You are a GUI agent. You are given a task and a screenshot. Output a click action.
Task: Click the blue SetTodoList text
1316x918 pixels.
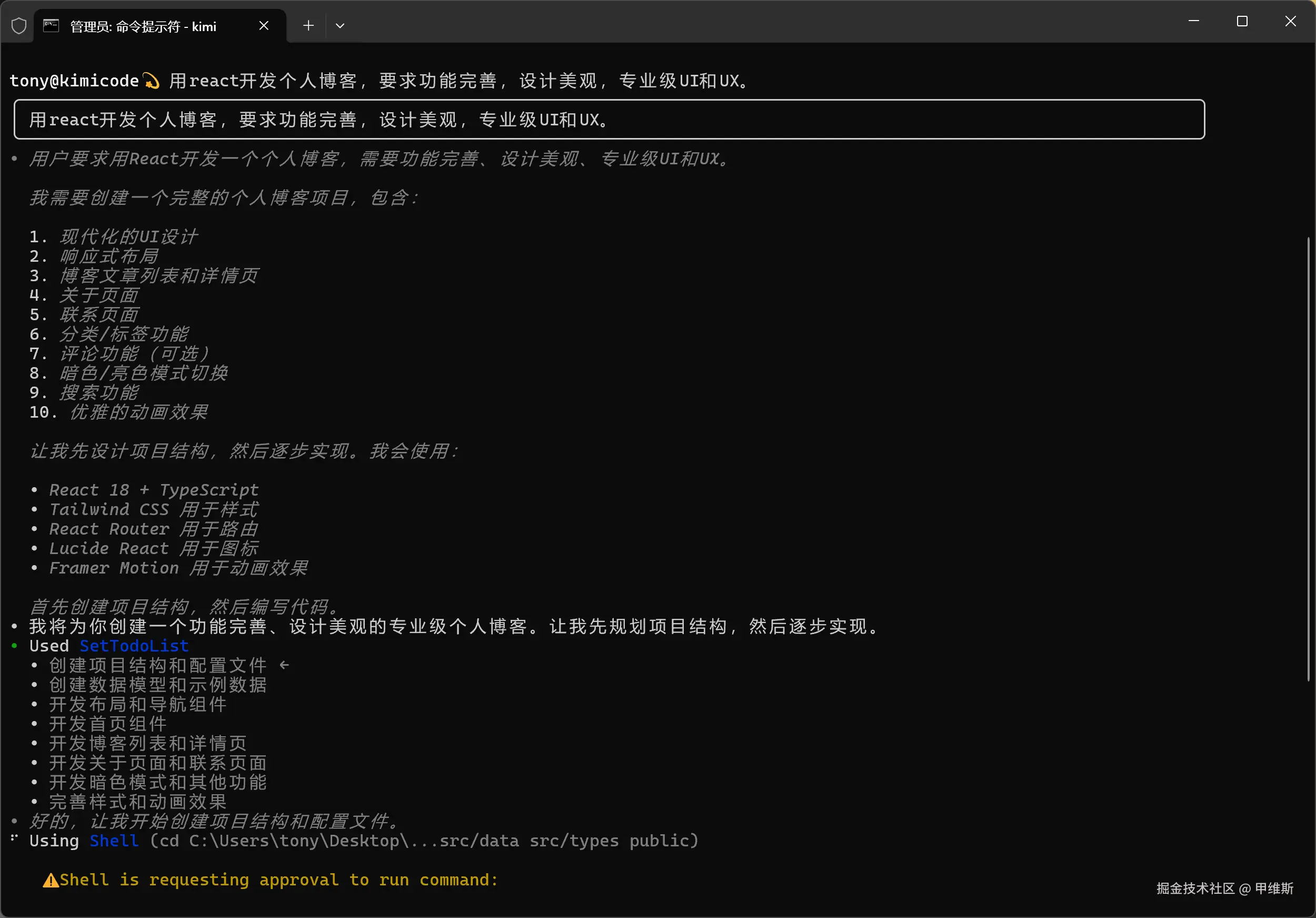[134, 646]
